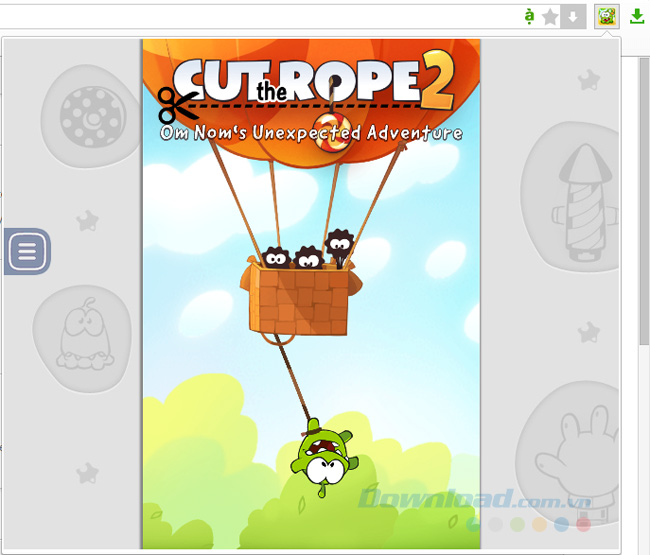Click the green Vietnamese input 'à' icon

[529, 17]
